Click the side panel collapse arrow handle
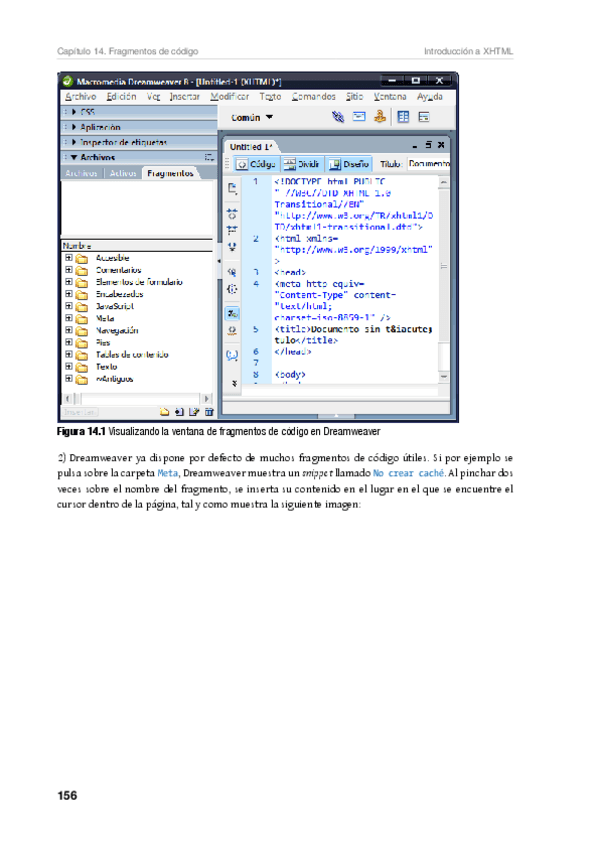Image resolution: width=599 pixels, height=848 pixels. point(219,261)
